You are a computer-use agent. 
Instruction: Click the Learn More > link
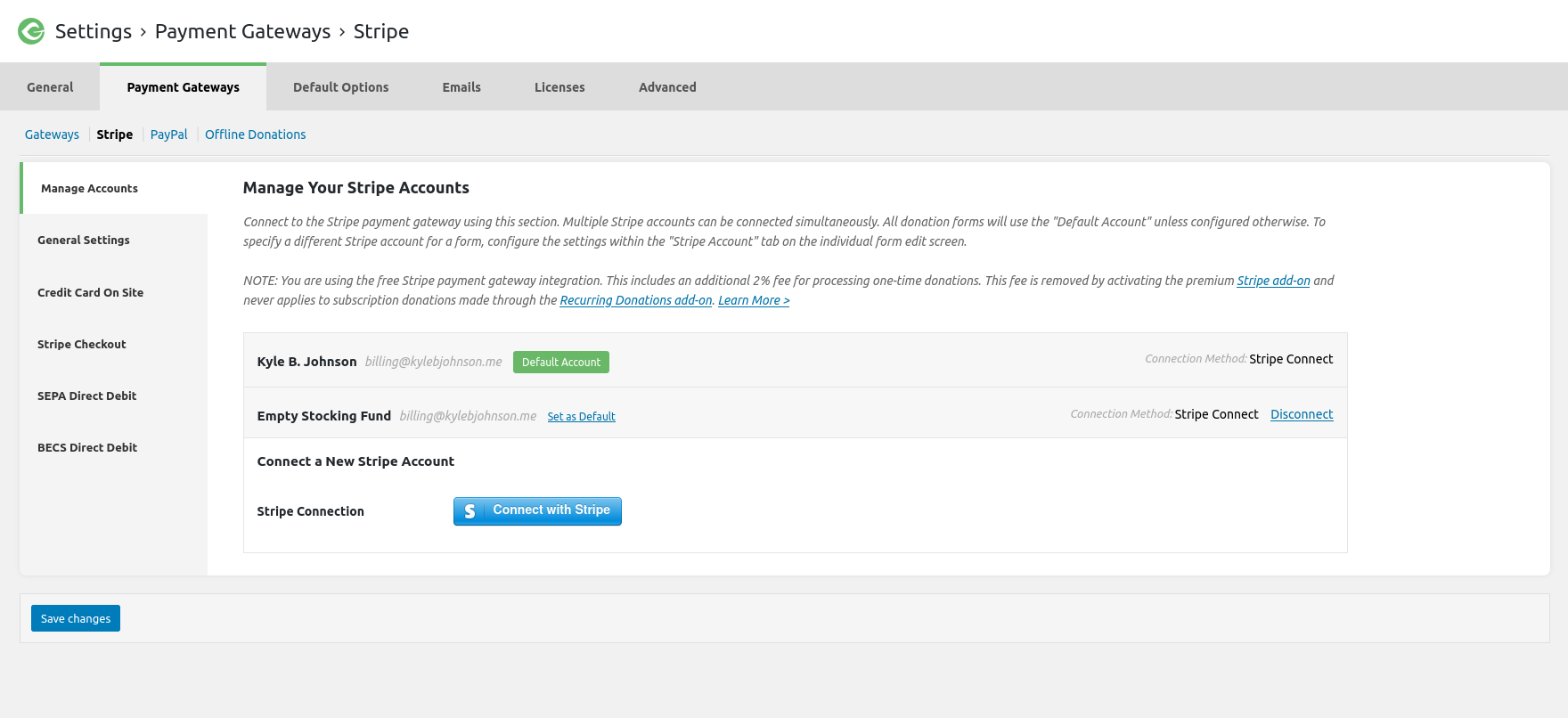point(754,300)
